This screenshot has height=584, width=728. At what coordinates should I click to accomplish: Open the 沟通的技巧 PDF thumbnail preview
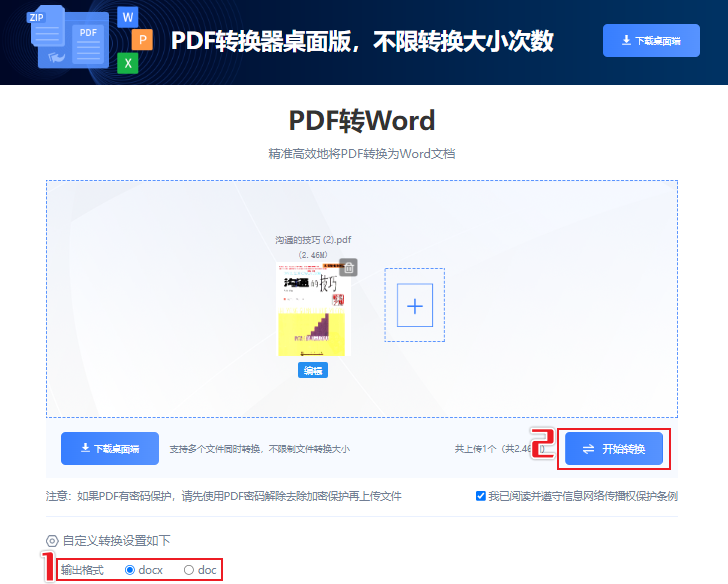(312, 309)
